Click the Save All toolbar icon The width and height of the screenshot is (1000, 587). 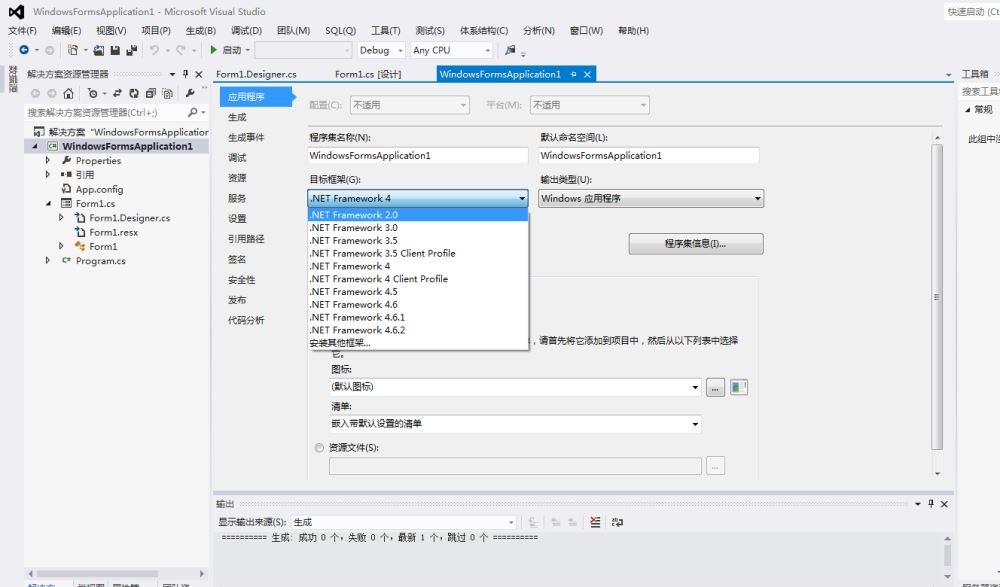tap(131, 50)
